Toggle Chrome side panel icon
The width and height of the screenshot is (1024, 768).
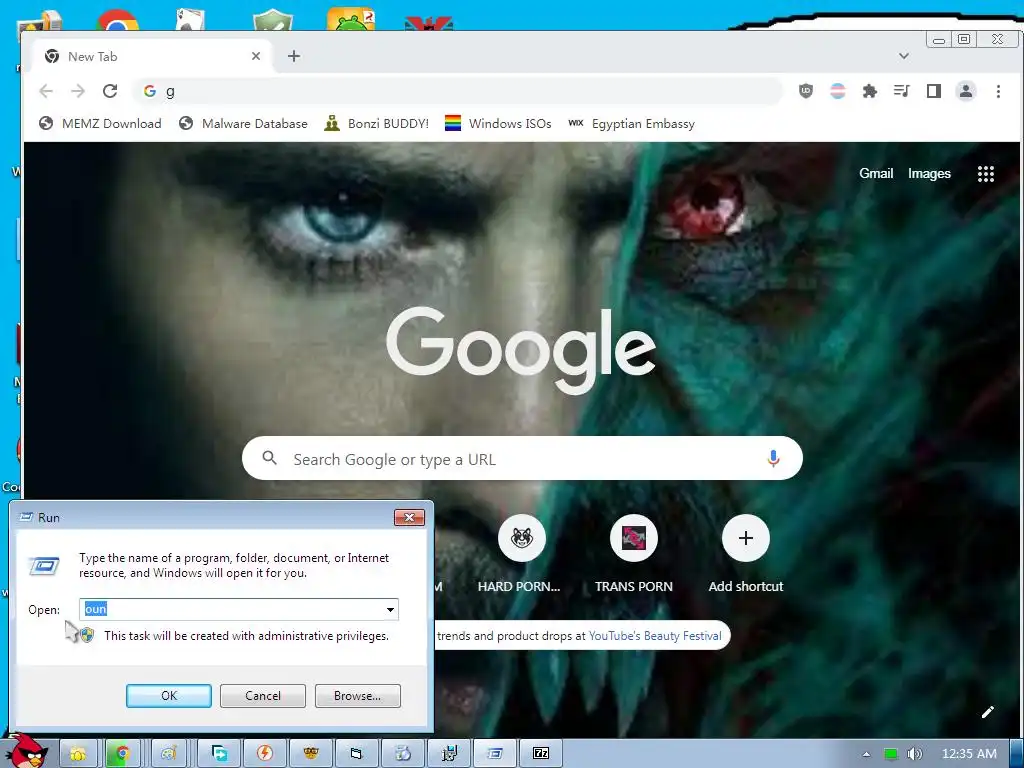click(934, 91)
